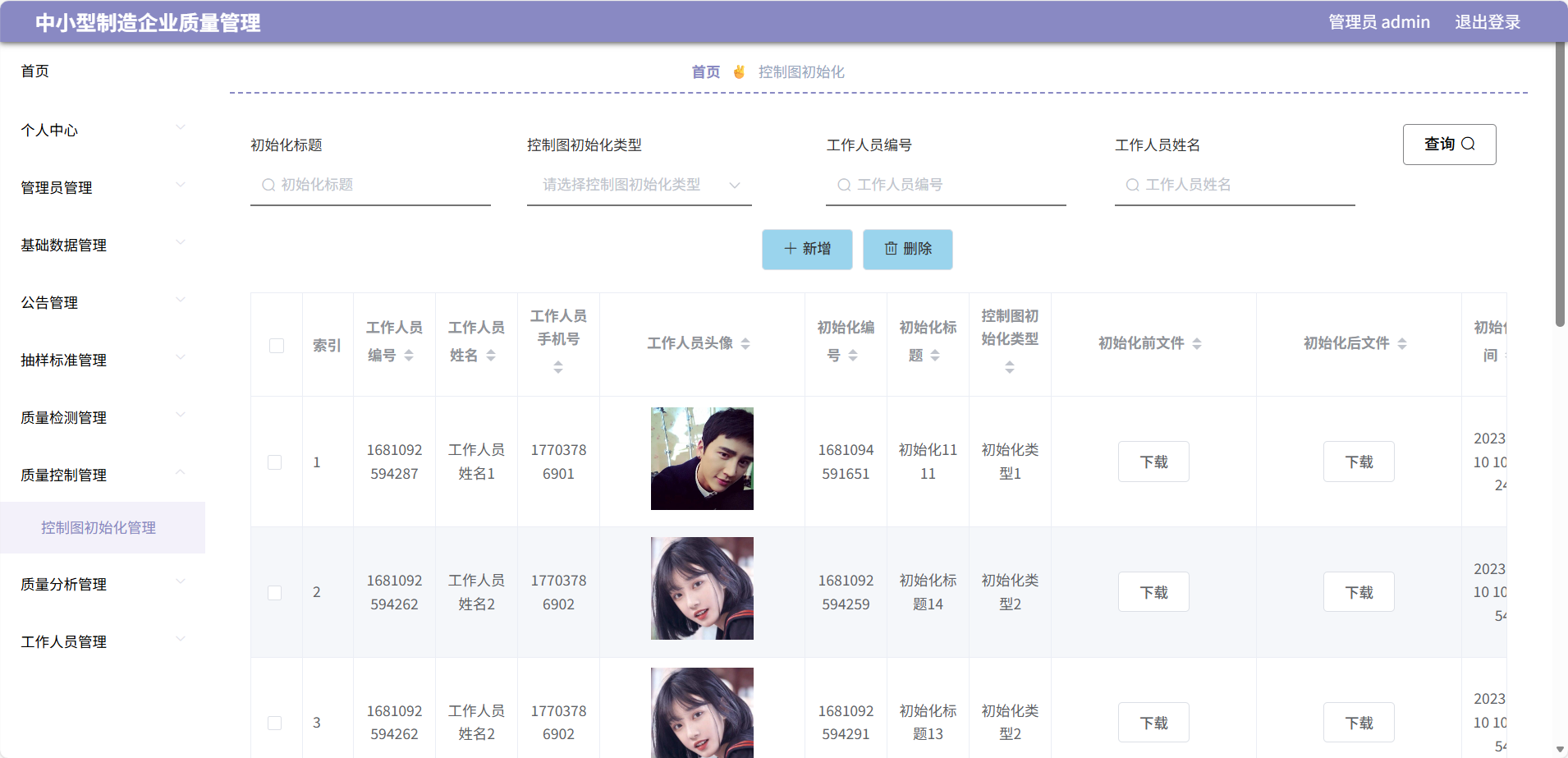This screenshot has height=758, width=1568.
Task: Expand 公告管理 menu
Action: click(x=103, y=302)
